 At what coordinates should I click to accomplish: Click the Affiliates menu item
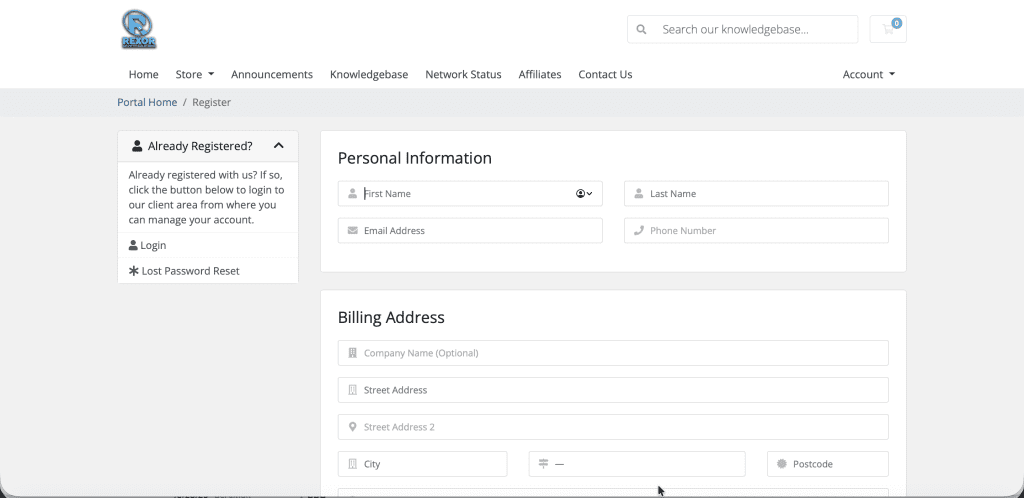point(540,74)
